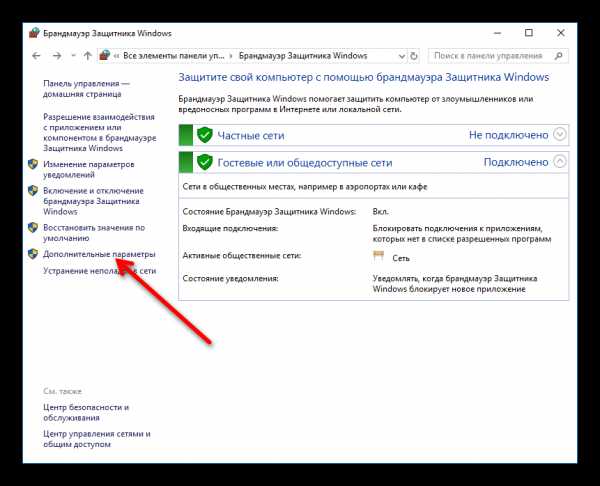
Task: Click the firewall icon in address bar
Action: pyautogui.click(x=104, y=55)
